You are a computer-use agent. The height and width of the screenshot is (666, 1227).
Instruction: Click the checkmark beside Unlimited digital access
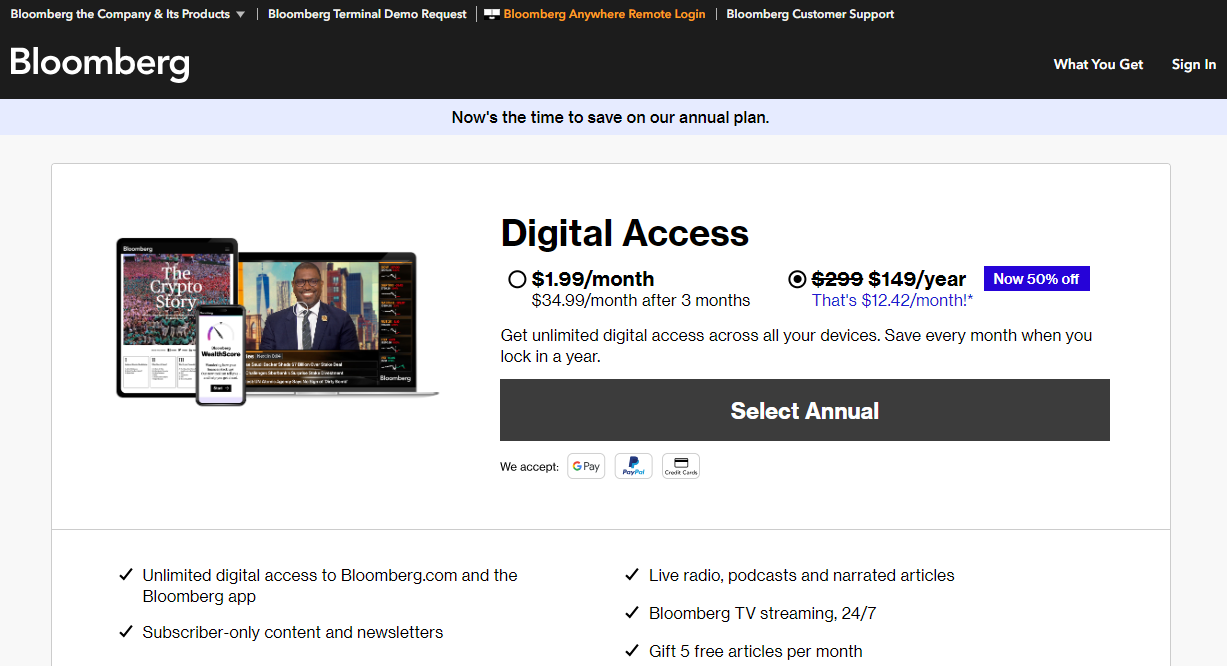(x=126, y=574)
